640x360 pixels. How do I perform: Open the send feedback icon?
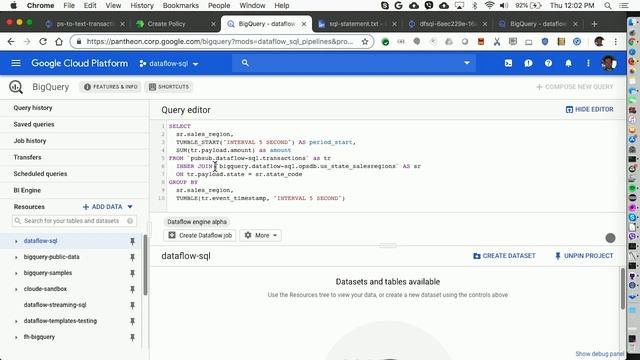click(x=528, y=63)
